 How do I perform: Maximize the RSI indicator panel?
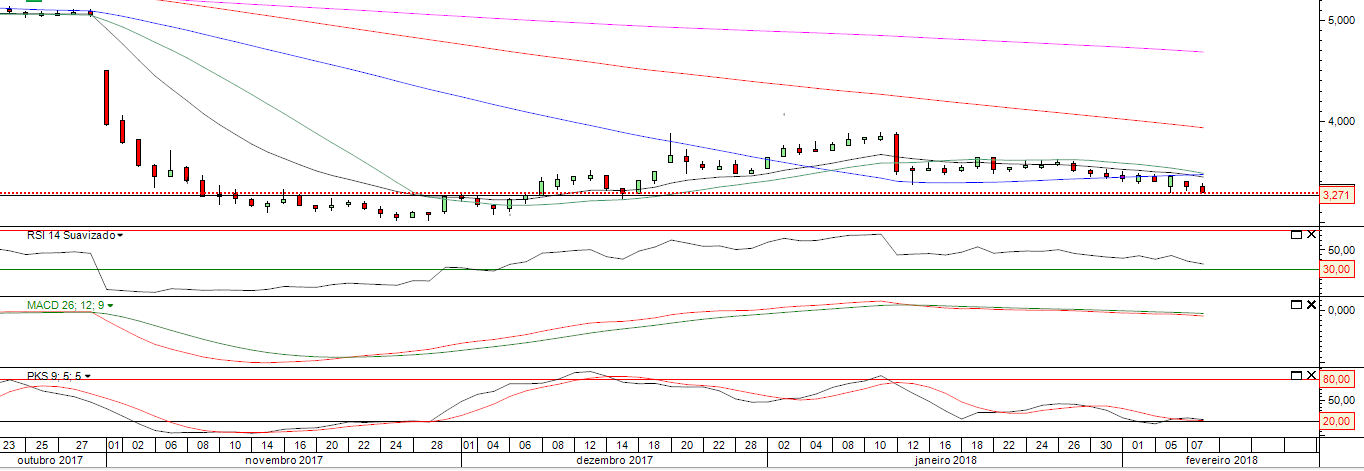tap(1297, 235)
